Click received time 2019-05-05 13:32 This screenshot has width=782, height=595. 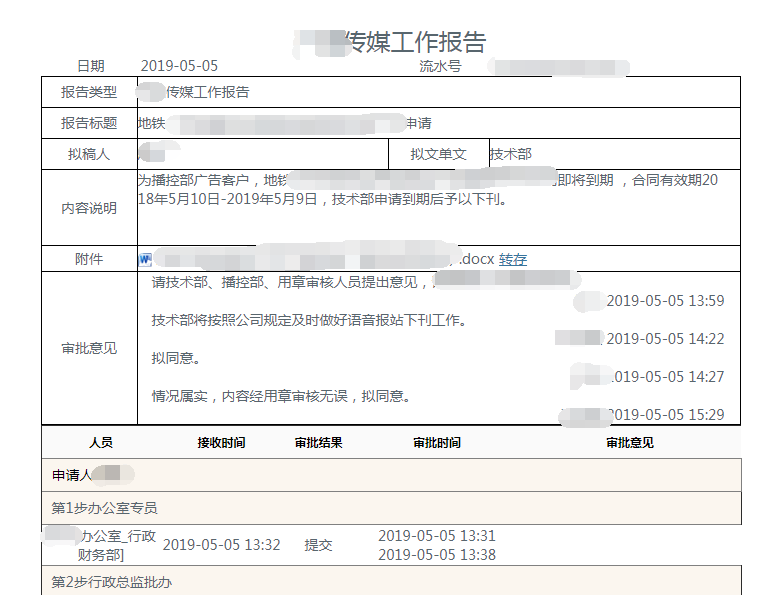(x=221, y=545)
